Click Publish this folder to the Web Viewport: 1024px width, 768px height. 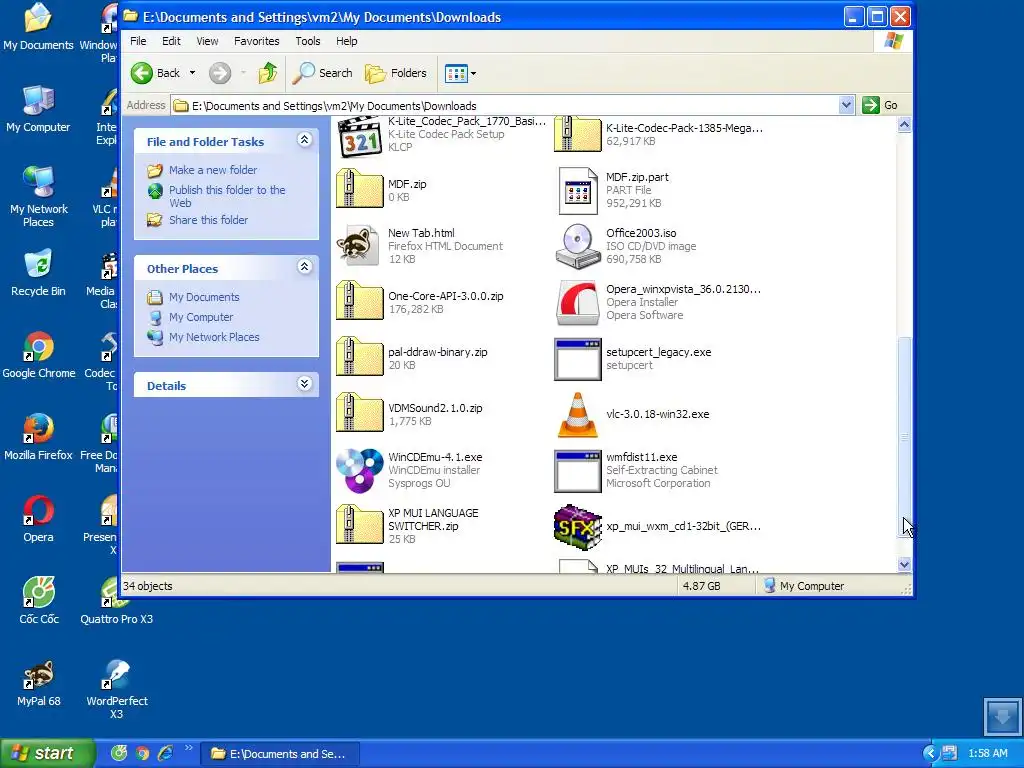pyautogui.click(x=227, y=196)
